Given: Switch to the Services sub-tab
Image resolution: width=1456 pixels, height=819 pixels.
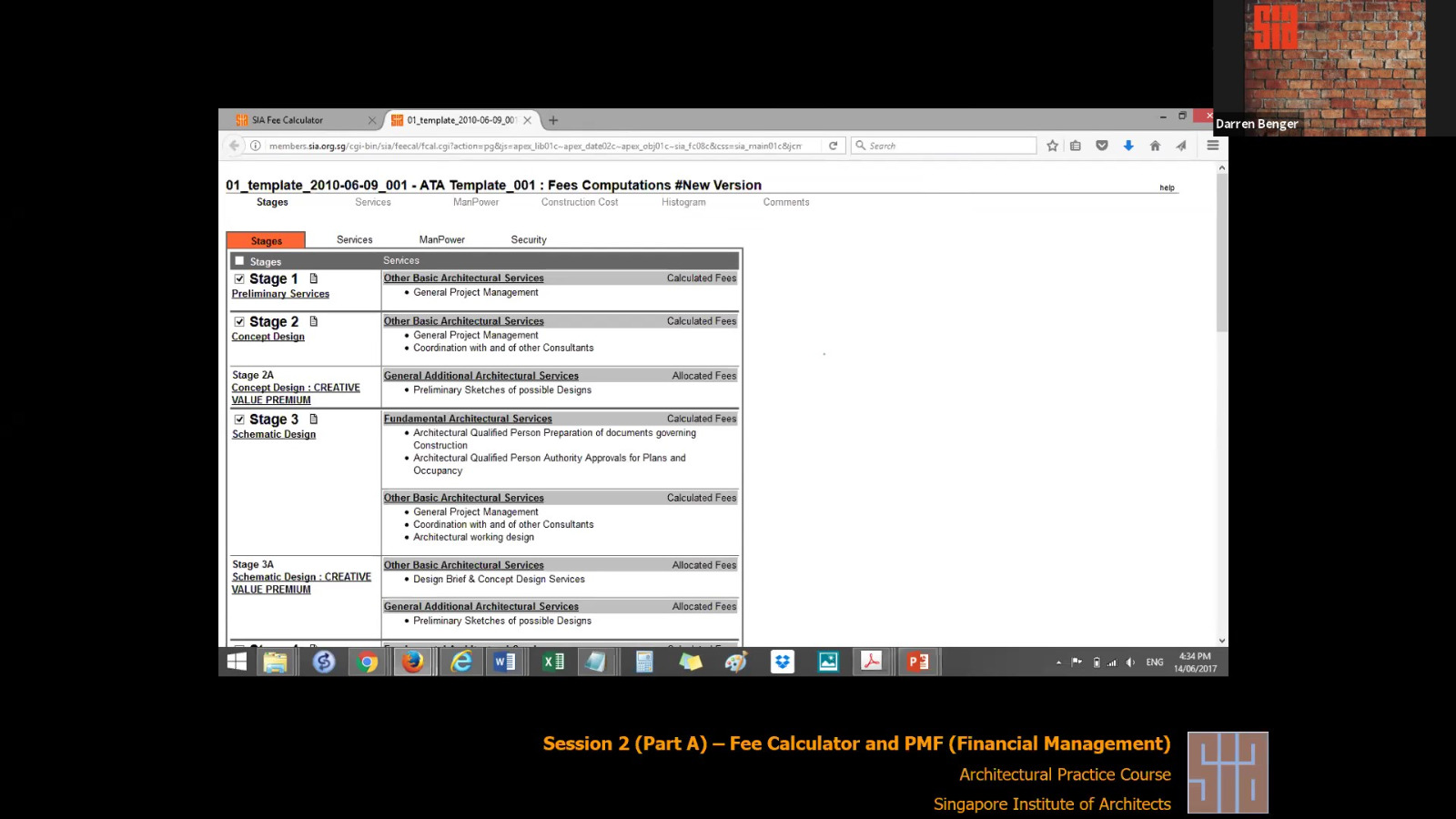Looking at the screenshot, I should click(x=355, y=240).
